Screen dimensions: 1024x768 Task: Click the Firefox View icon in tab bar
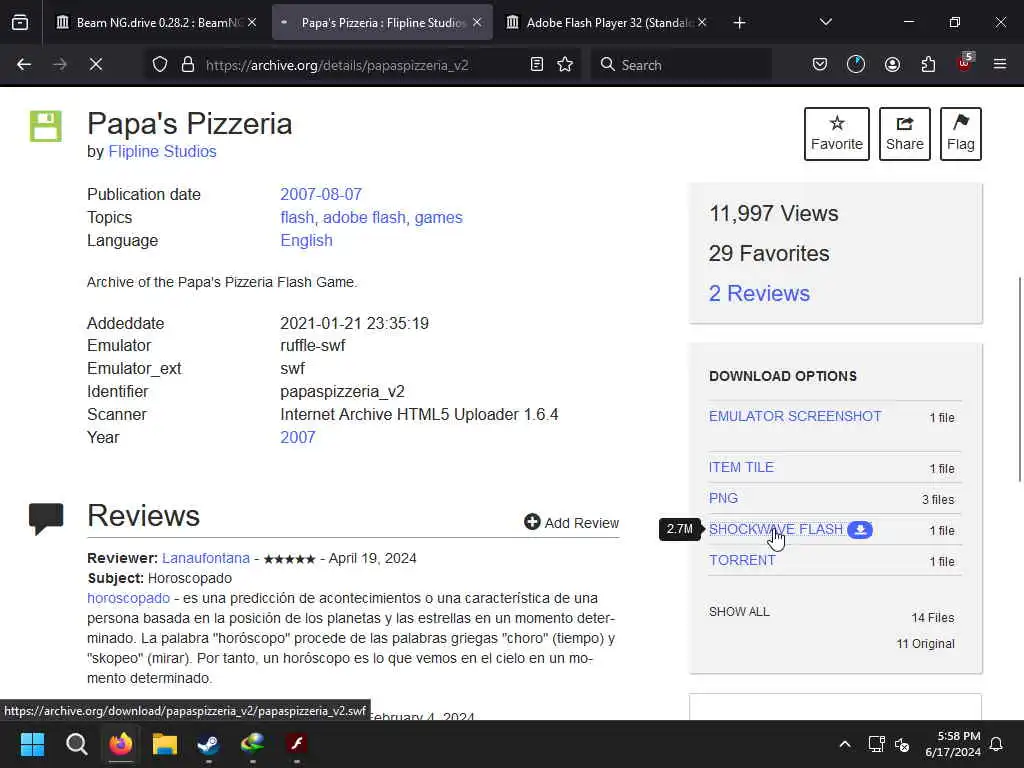[20, 22]
